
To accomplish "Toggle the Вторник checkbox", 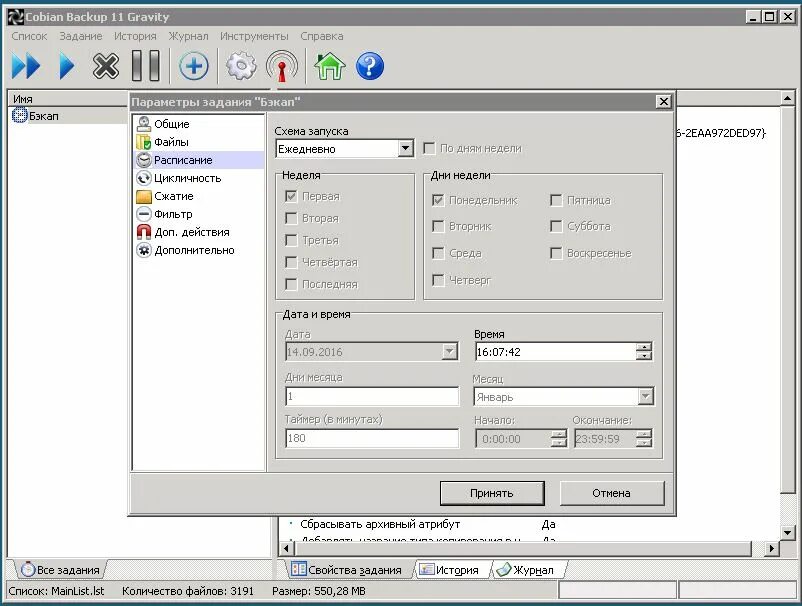I will 438,226.
